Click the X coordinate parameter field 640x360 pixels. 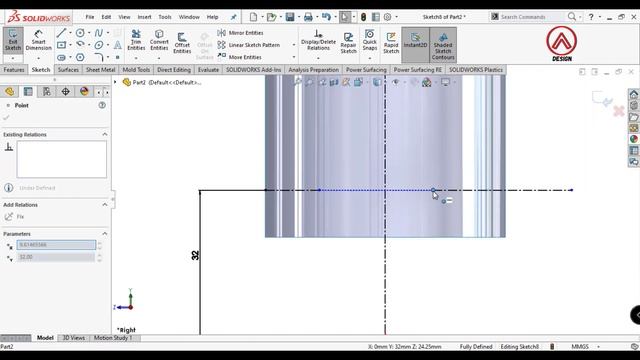pyautogui.click(x=56, y=244)
